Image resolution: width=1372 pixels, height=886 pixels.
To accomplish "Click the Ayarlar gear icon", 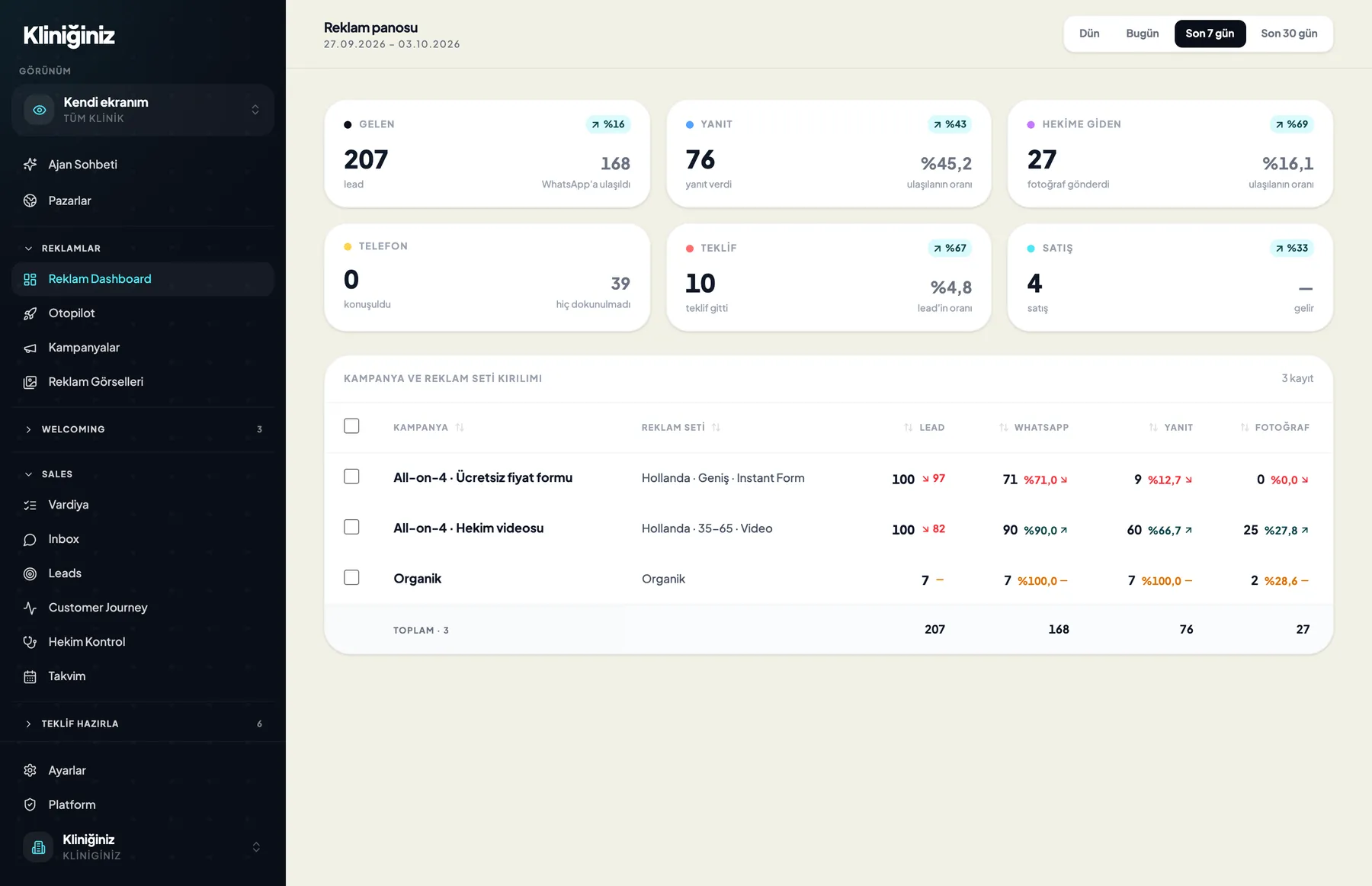I will coord(30,770).
